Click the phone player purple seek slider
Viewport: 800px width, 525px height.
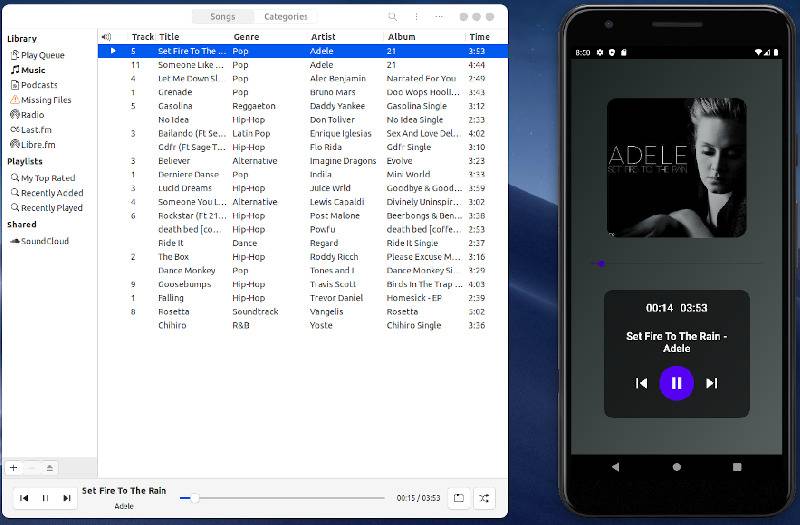[x=677, y=264]
